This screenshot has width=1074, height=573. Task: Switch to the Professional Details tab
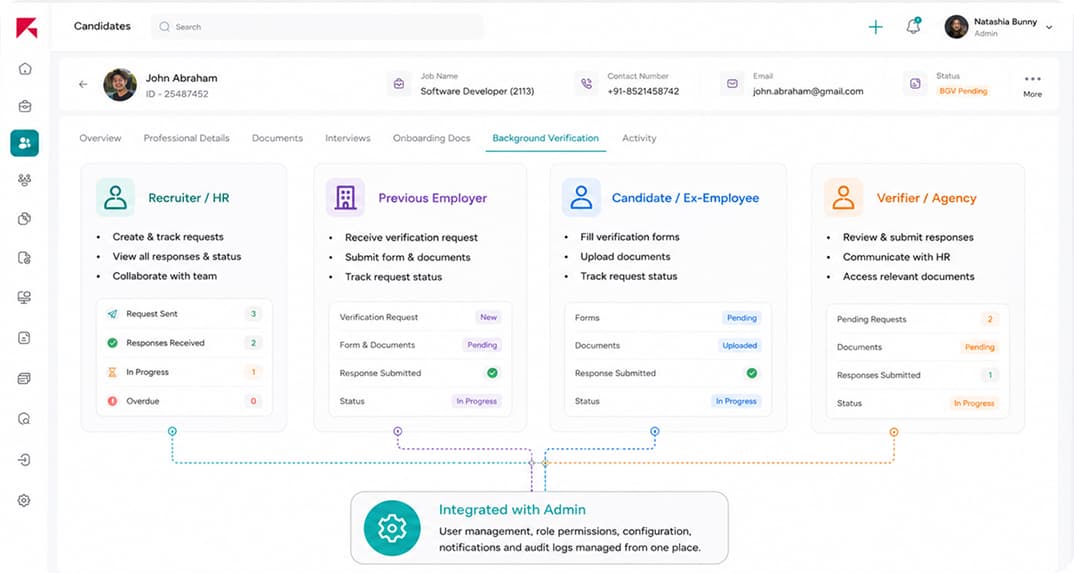tap(186, 138)
